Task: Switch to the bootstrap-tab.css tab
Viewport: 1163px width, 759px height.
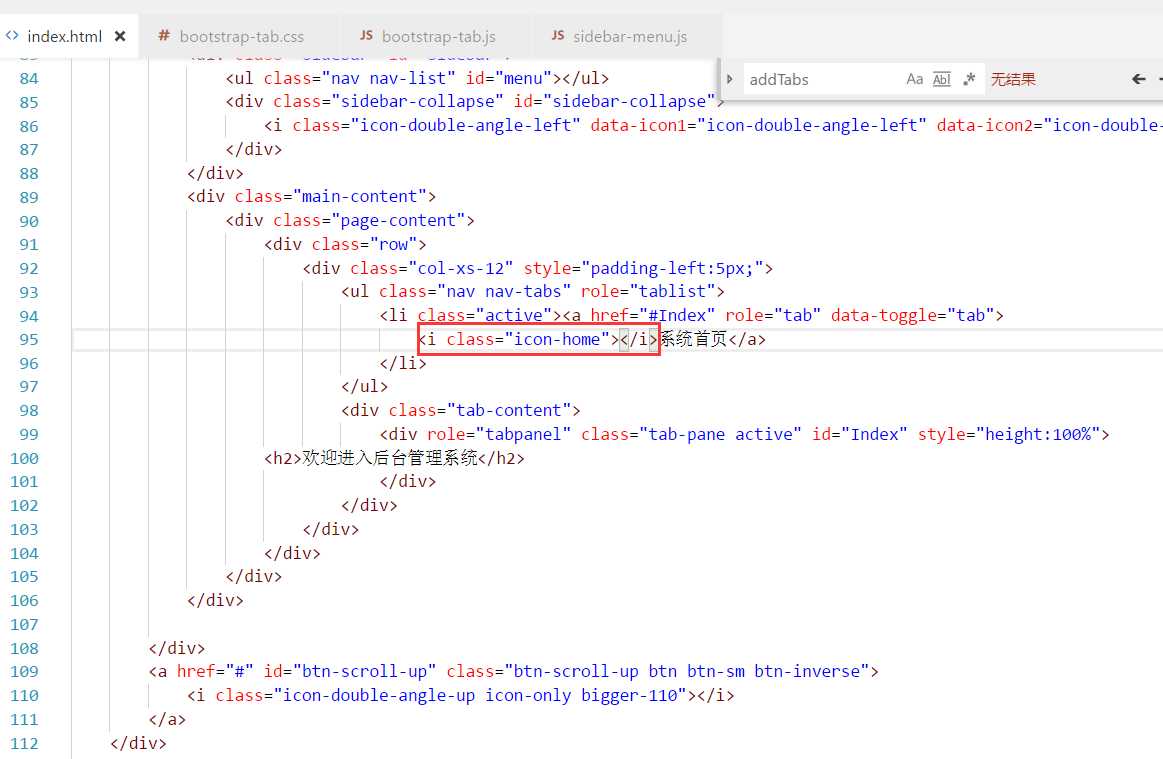Action: [x=241, y=37]
